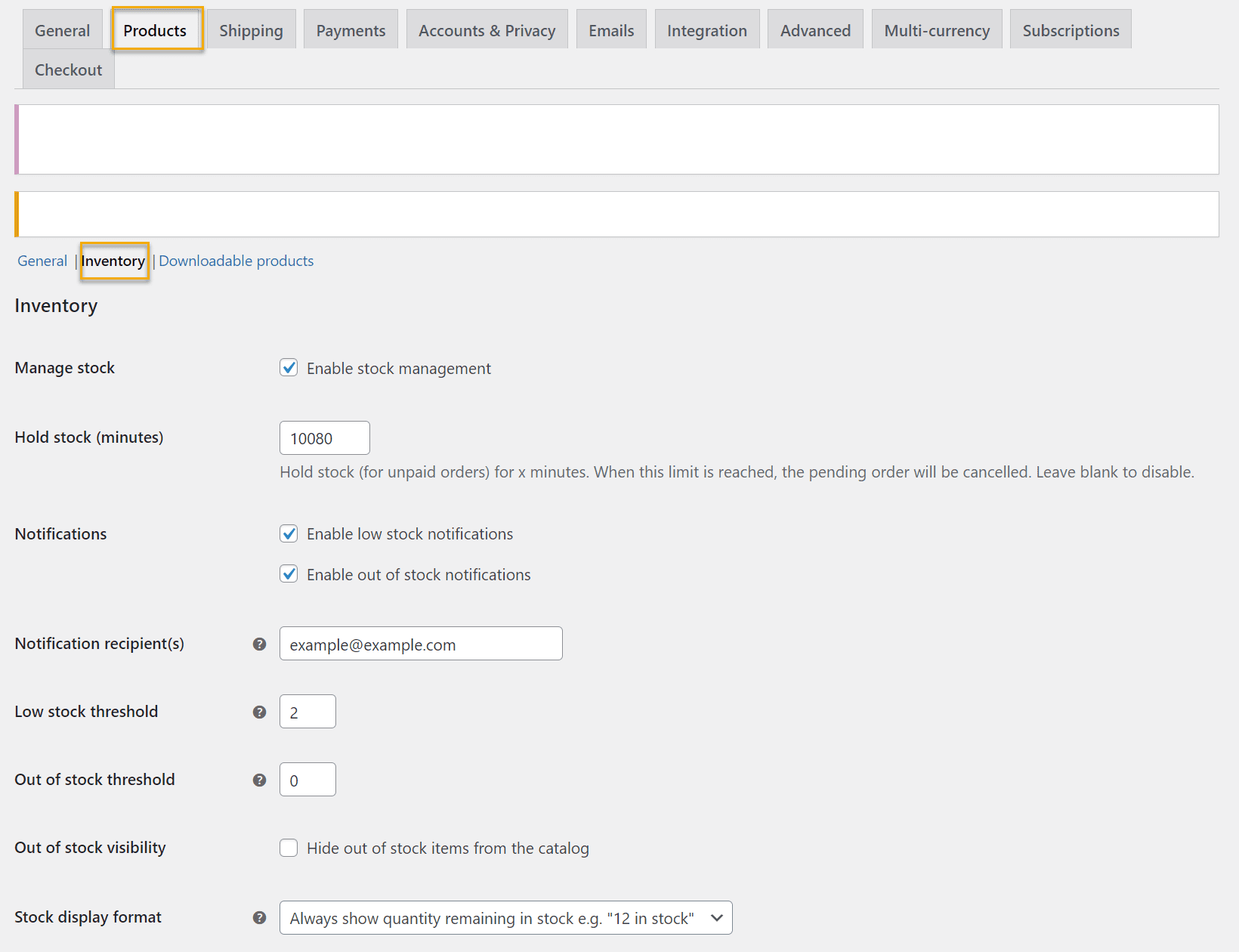The height and width of the screenshot is (952, 1239).
Task: Focus the Out of stock threshold field
Action: pos(307,780)
